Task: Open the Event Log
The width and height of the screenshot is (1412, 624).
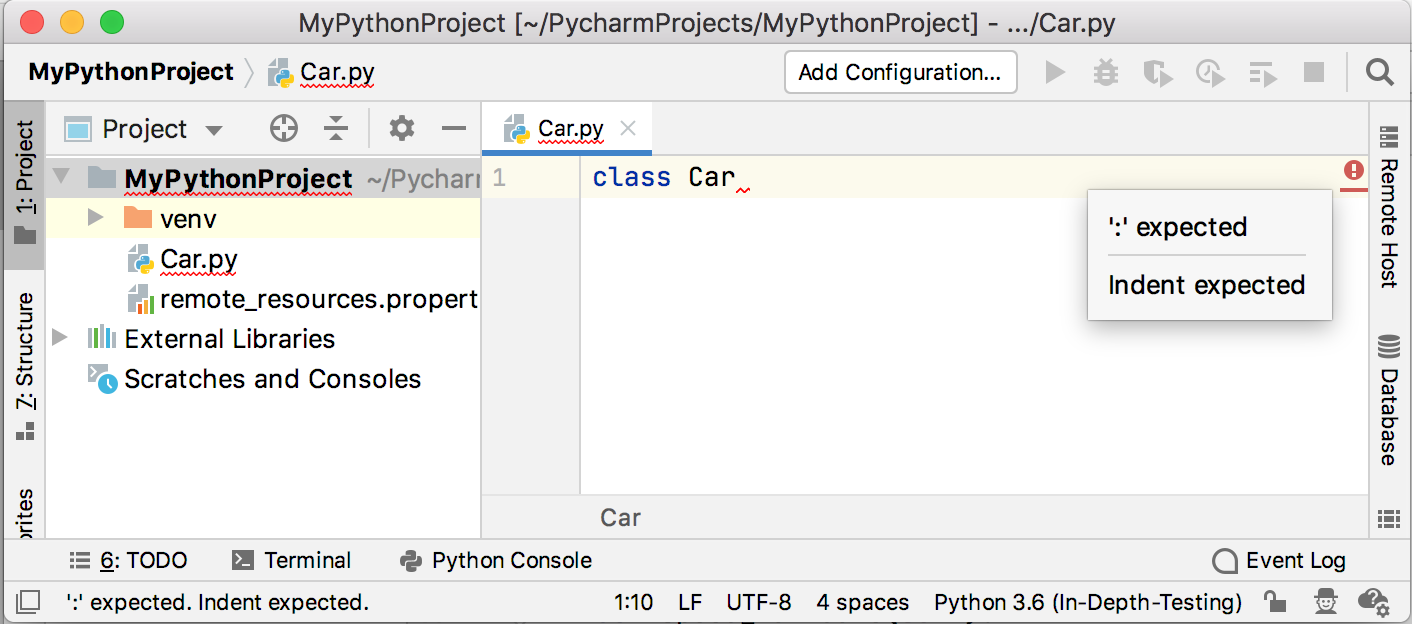Action: [1279, 561]
